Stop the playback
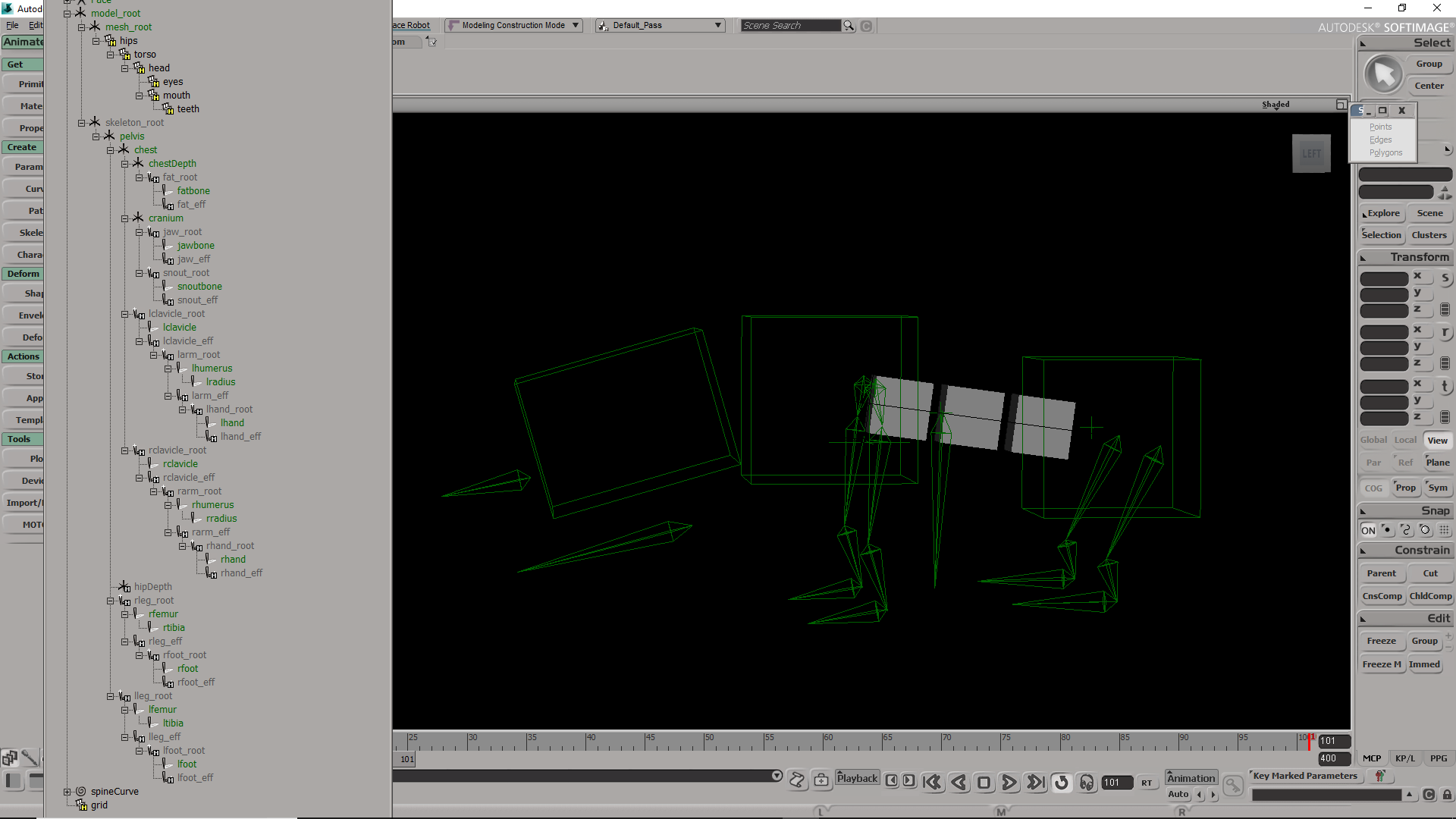Viewport: 1456px width, 819px height. [984, 783]
